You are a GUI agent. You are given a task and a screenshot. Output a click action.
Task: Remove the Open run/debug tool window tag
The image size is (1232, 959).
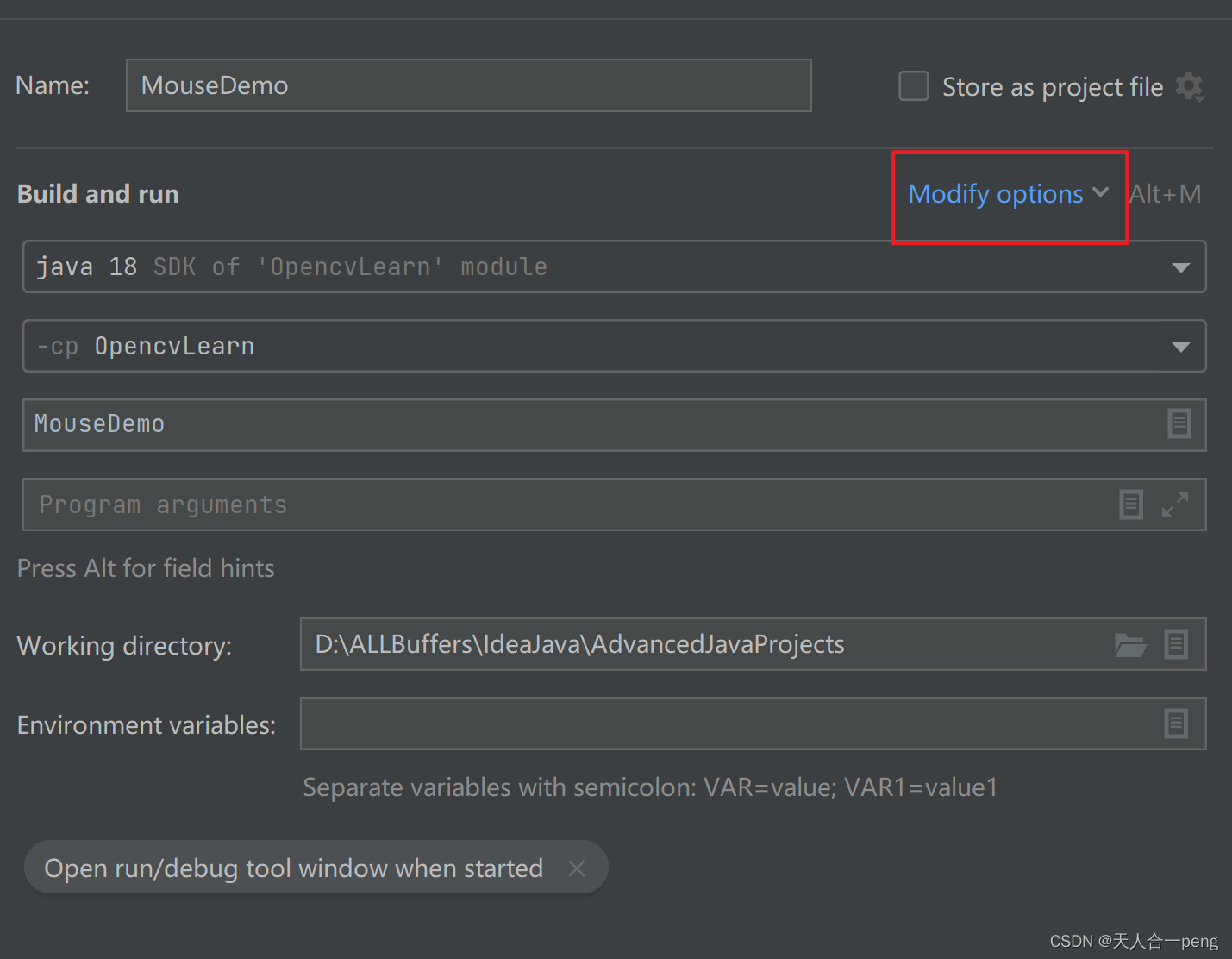click(x=577, y=868)
